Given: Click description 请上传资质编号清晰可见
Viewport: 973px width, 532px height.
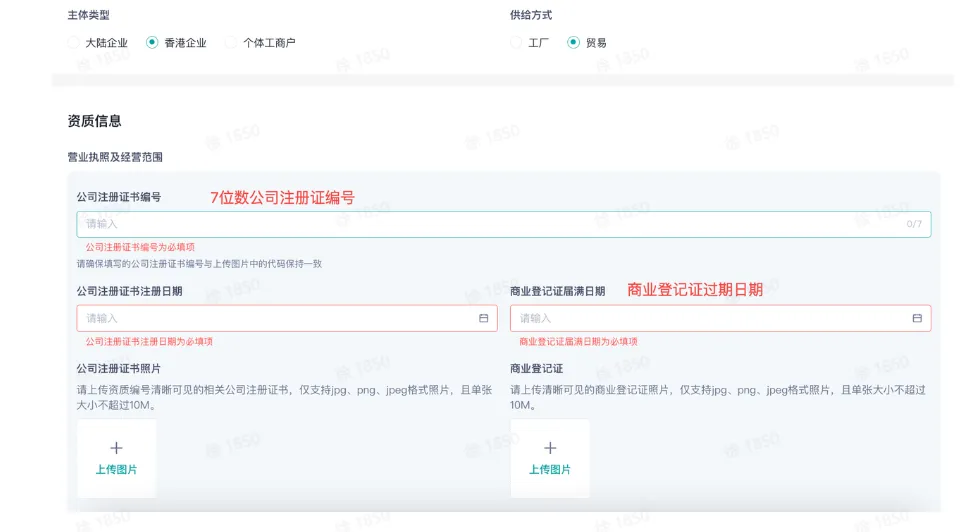Looking at the screenshot, I should click(x=284, y=397).
